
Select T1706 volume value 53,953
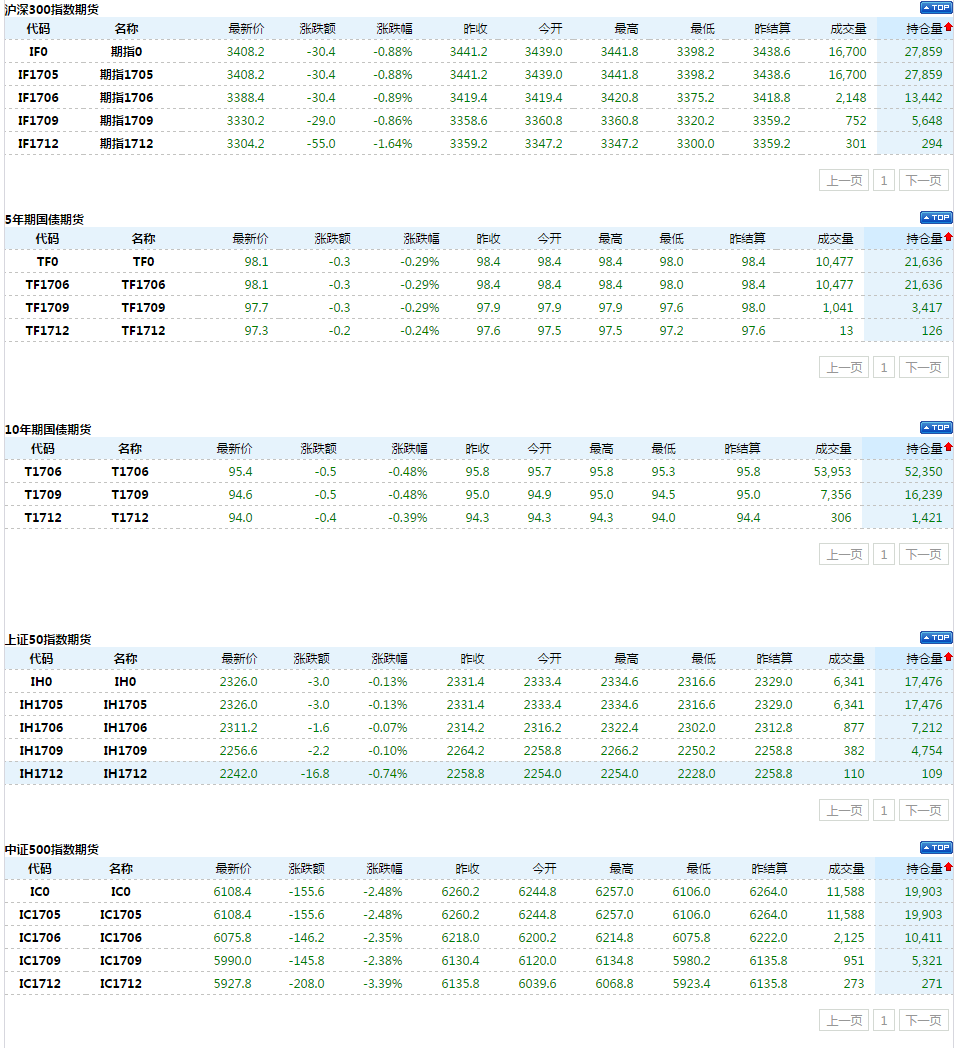tap(833, 472)
